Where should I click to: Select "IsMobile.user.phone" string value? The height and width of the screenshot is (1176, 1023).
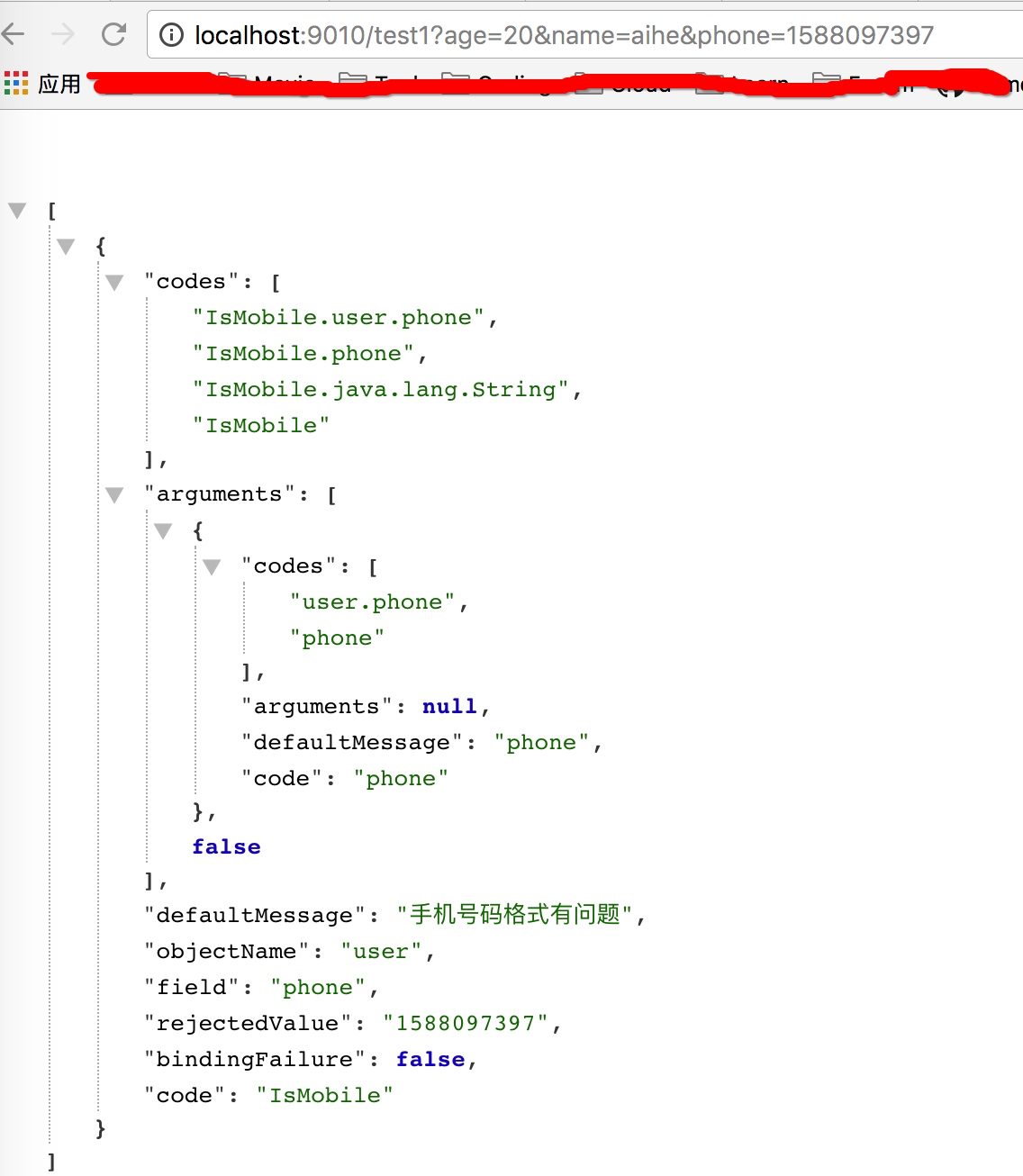coord(339,318)
